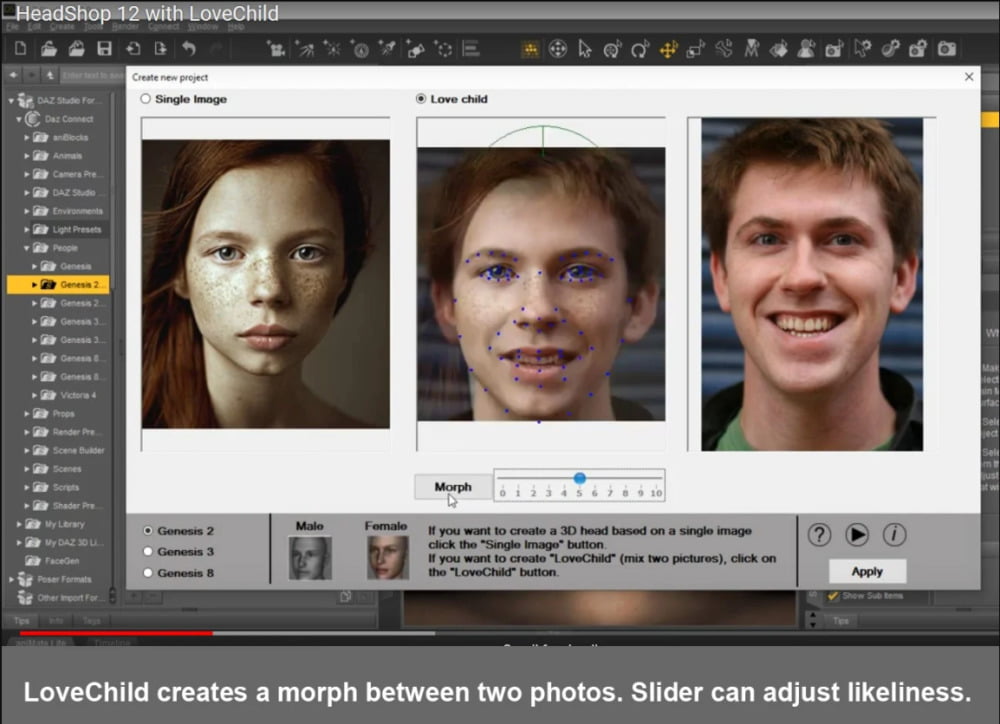Select the Love child radio button
This screenshot has width=1000, height=724.
pos(421,99)
